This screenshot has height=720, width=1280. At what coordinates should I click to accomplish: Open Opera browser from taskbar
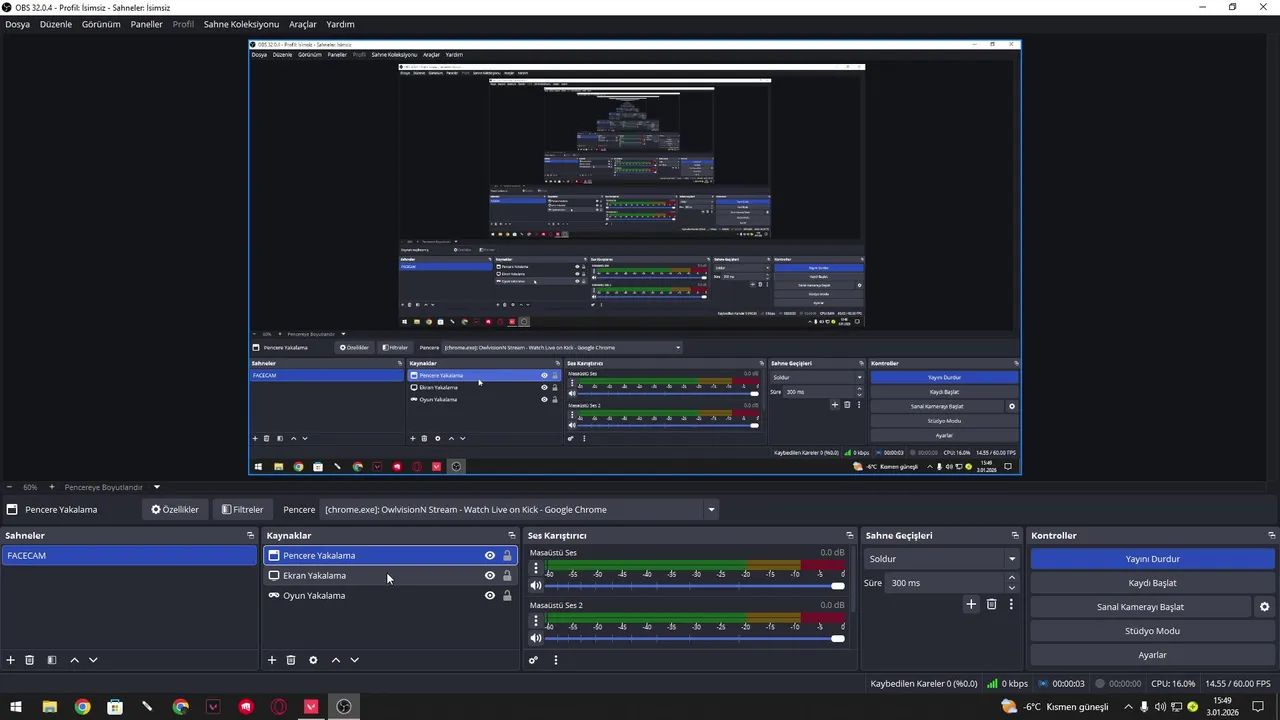[279, 707]
